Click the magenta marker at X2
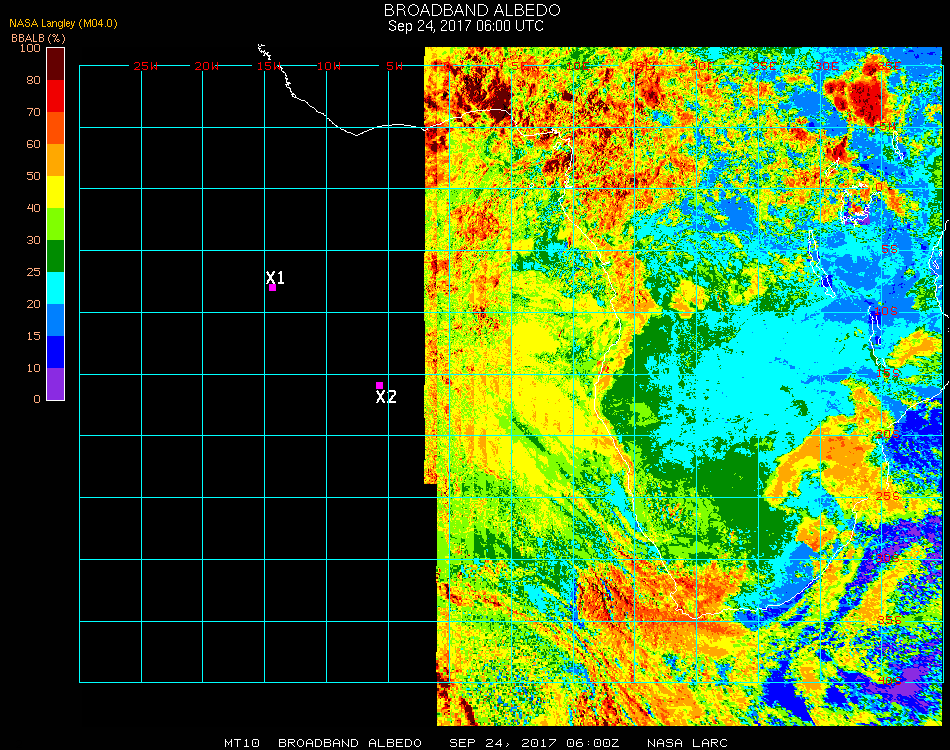 [379, 385]
